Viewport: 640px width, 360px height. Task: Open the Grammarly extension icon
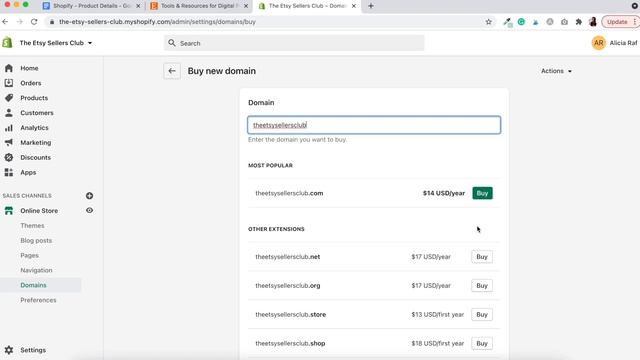point(521,22)
